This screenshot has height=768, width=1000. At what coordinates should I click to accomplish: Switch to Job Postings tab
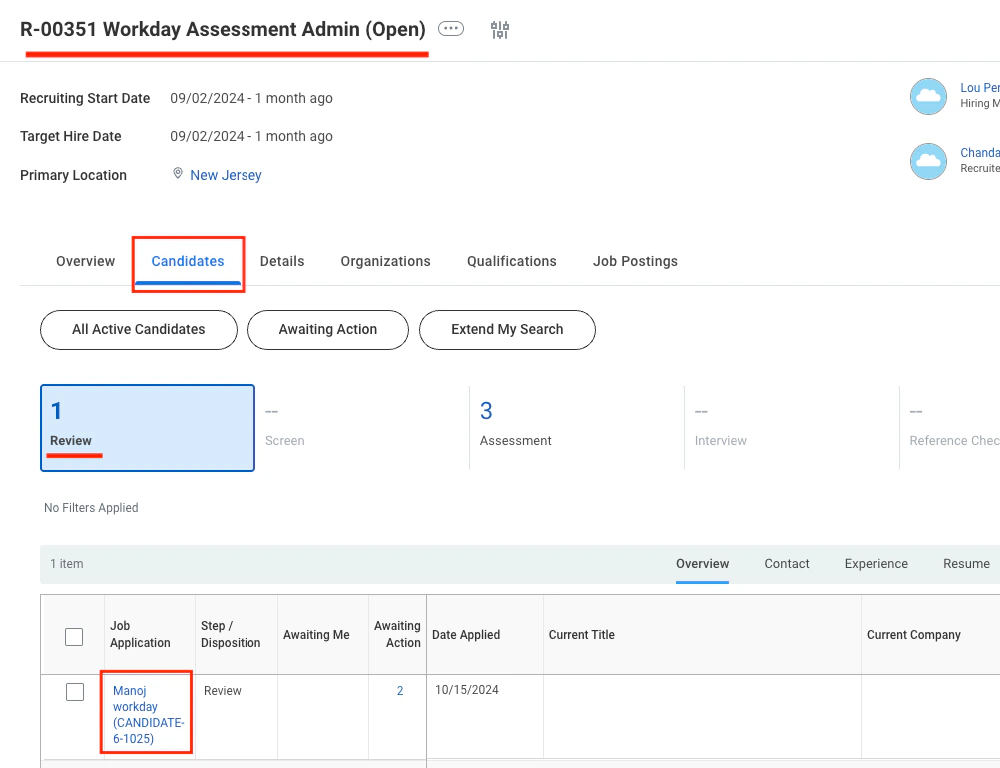(635, 262)
